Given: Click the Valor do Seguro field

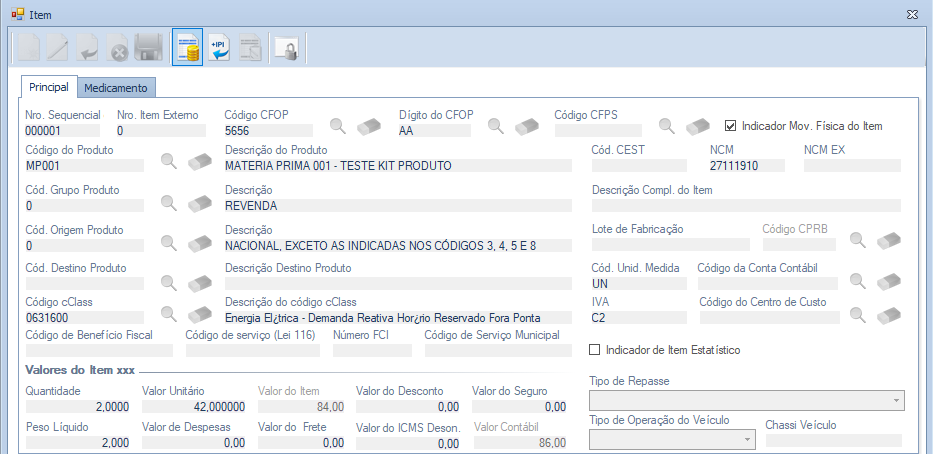Looking at the screenshot, I should coord(519,407).
